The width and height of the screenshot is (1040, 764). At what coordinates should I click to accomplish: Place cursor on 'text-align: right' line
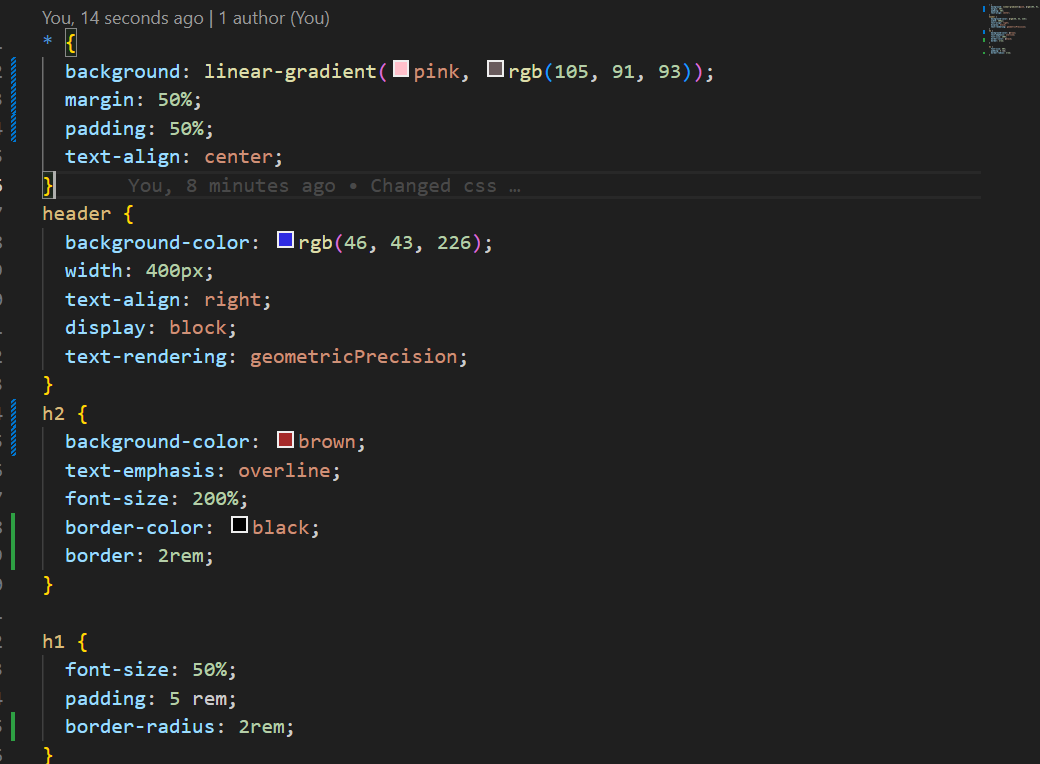pos(168,300)
